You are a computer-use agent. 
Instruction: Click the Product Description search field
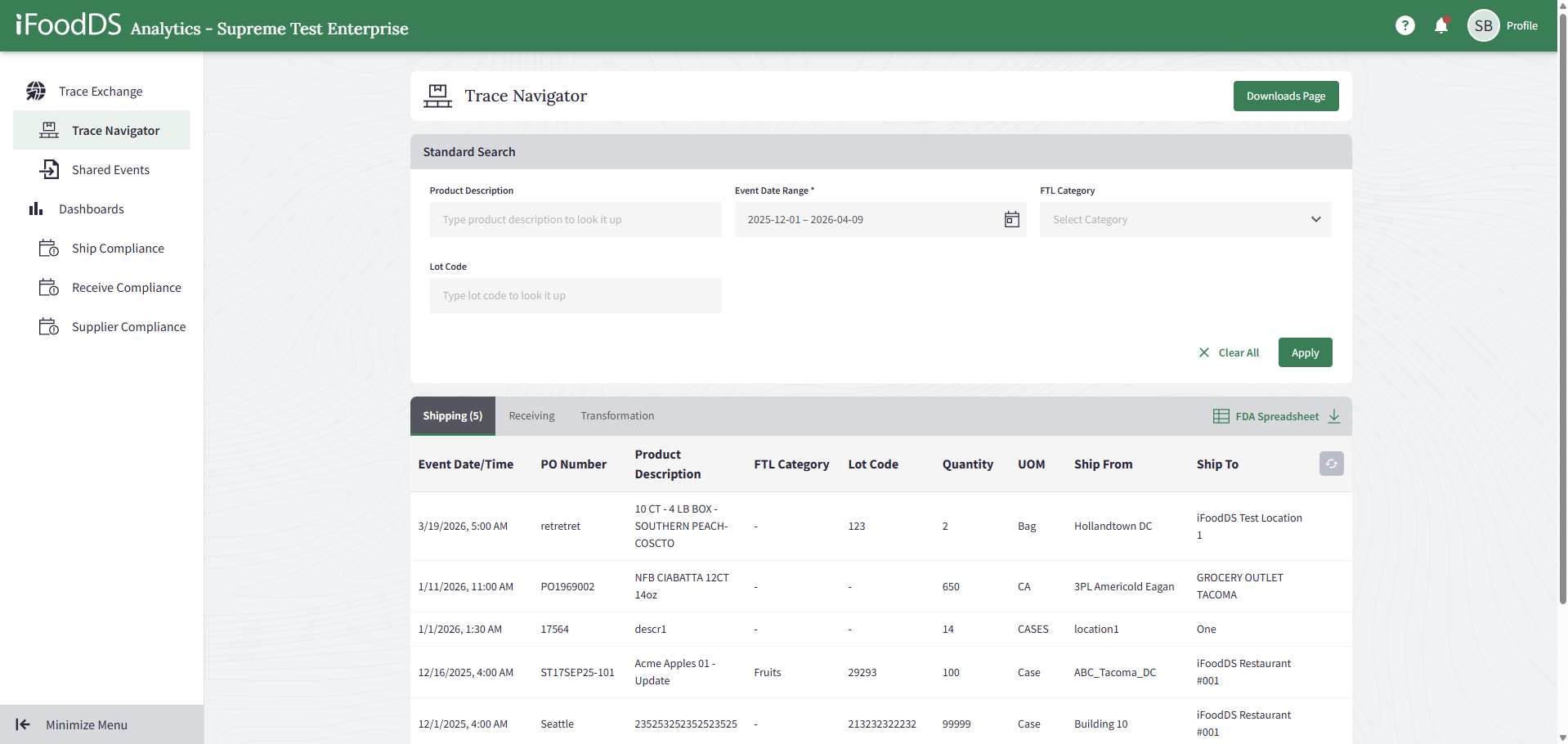[575, 220]
